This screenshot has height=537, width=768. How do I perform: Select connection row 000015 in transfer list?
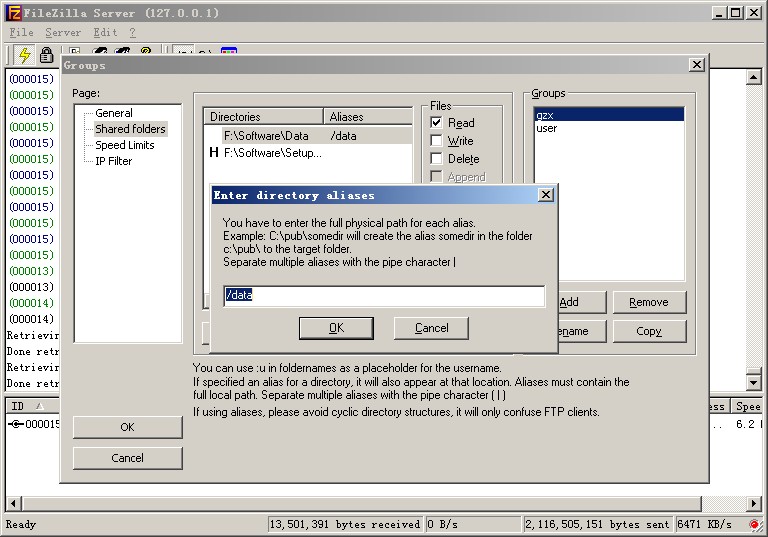click(x=33, y=424)
